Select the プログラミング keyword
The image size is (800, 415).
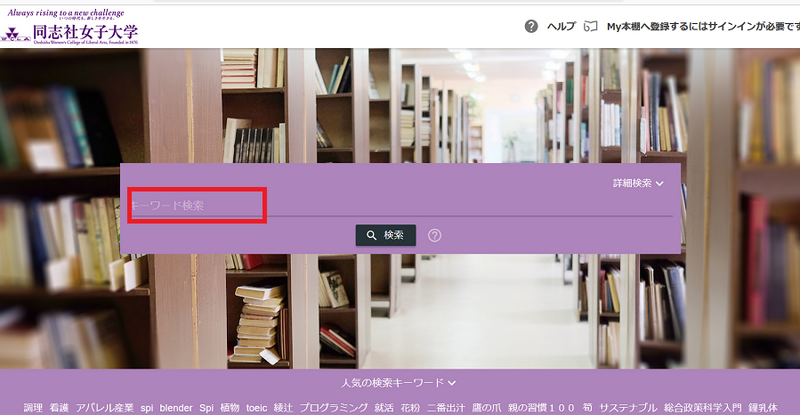click(332, 407)
